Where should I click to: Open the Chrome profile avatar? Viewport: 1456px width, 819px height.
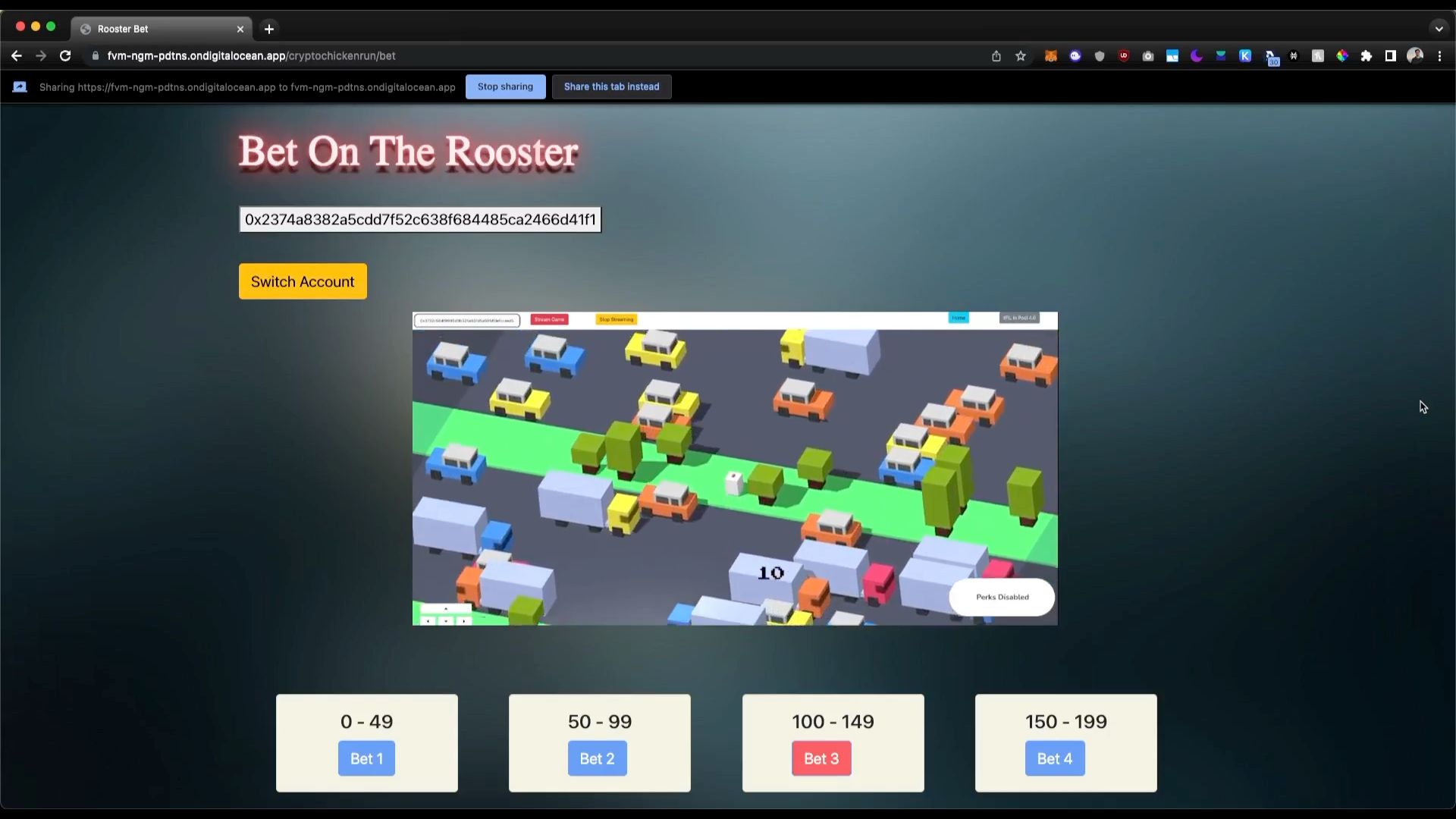point(1415,56)
